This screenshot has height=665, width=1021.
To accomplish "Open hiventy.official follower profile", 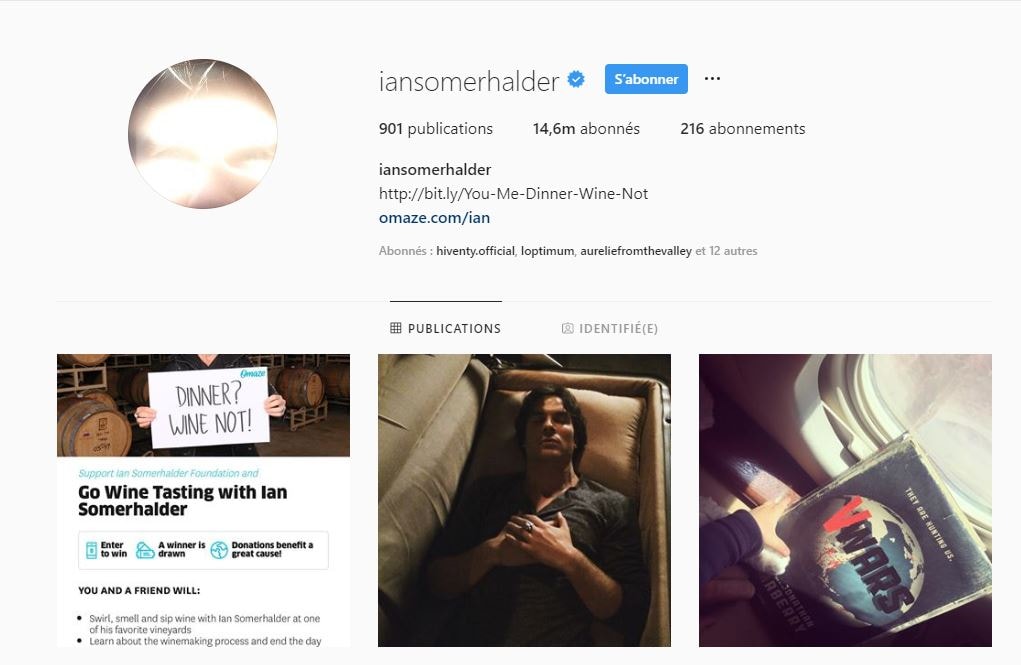I will (x=475, y=251).
